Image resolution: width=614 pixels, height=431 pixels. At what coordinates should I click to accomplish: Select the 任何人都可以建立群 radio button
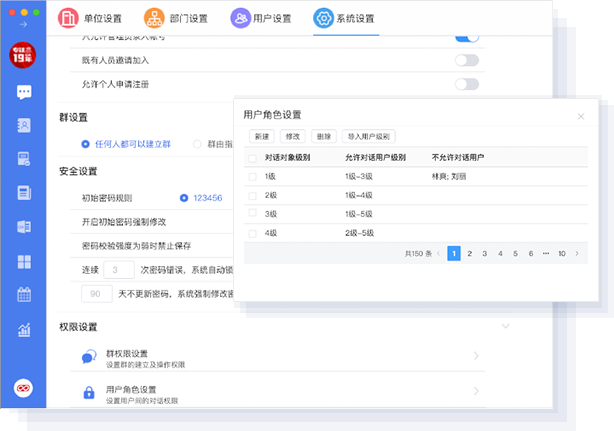pyautogui.click(x=86, y=144)
